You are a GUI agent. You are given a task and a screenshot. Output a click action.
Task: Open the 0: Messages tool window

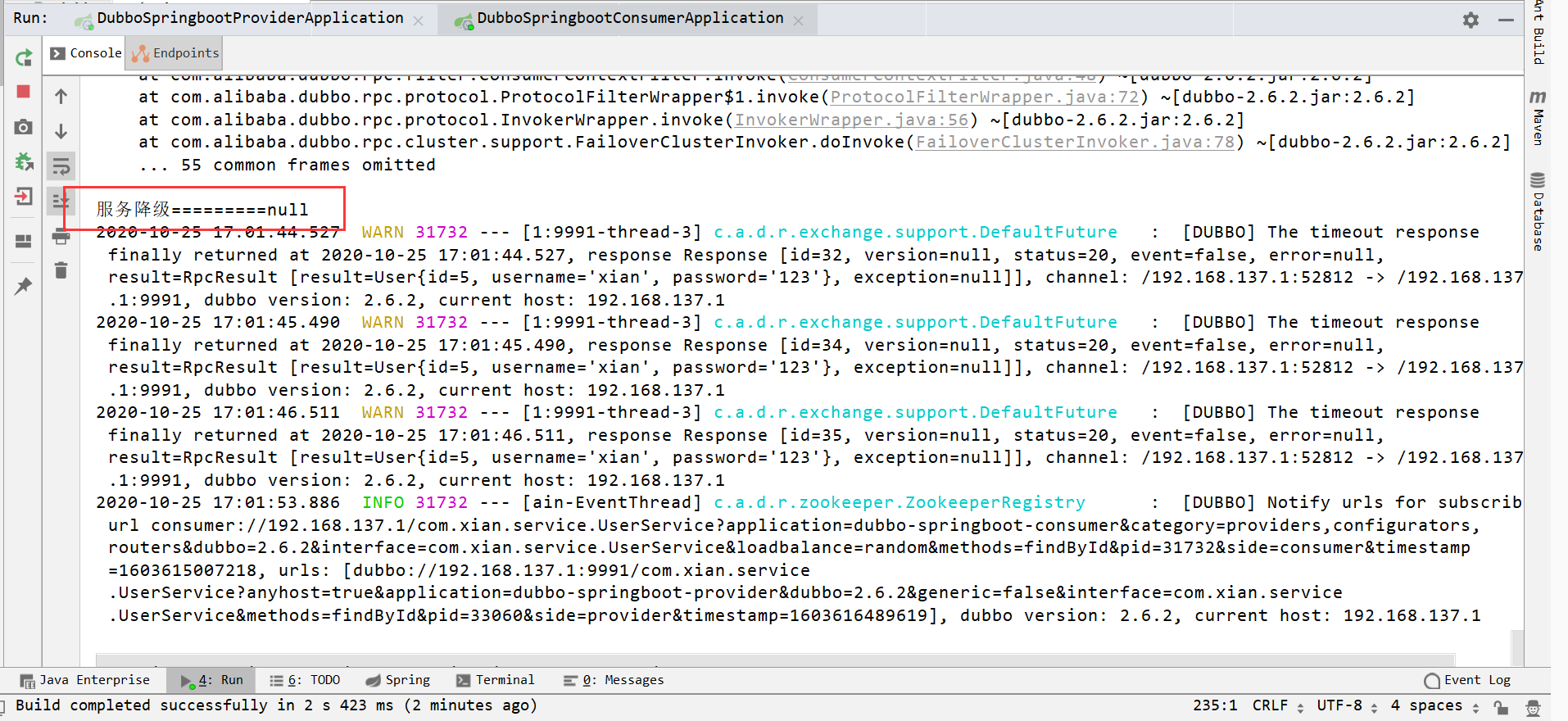click(x=614, y=680)
